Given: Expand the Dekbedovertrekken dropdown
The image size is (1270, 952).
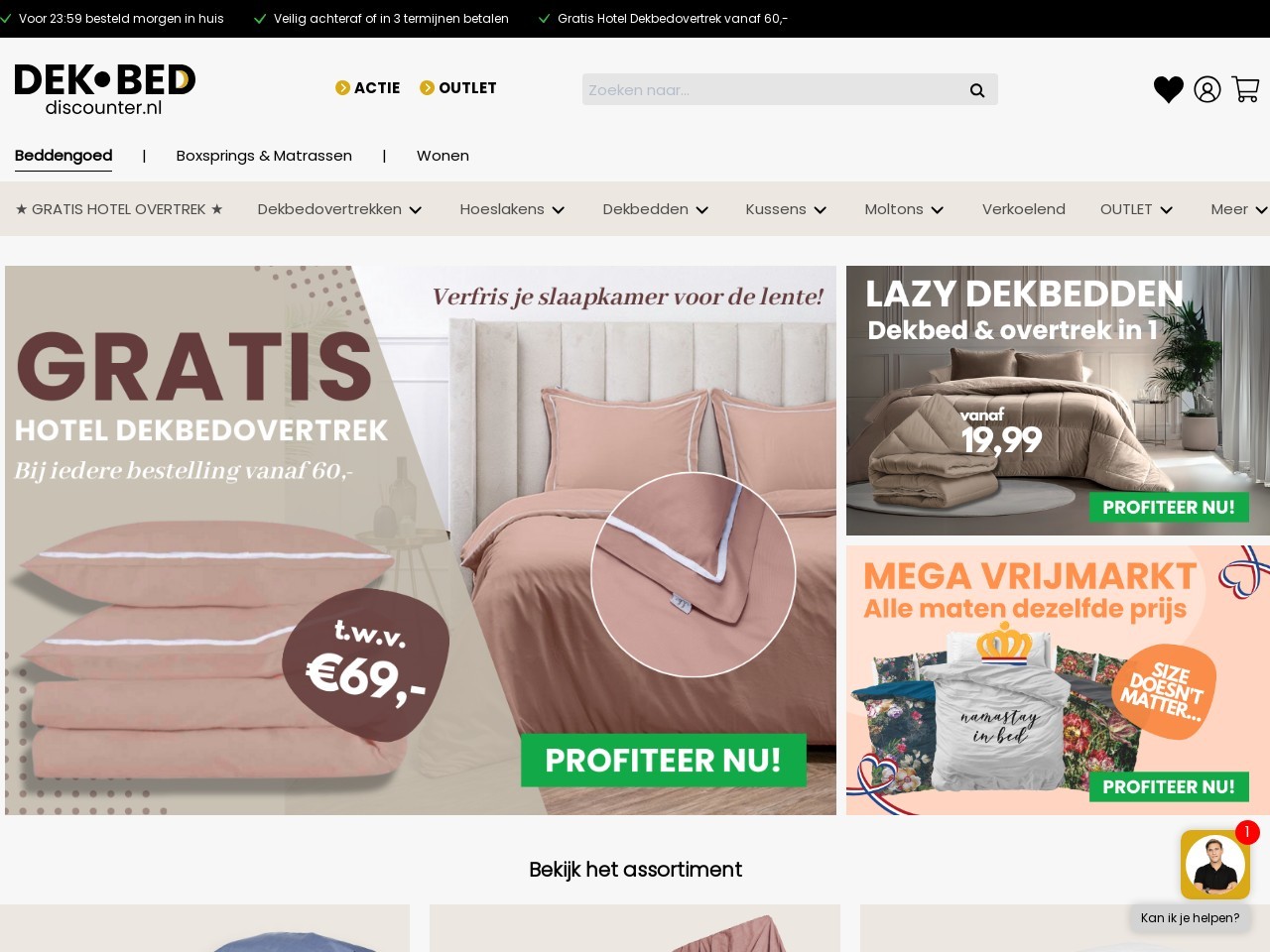Looking at the screenshot, I should click(340, 209).
